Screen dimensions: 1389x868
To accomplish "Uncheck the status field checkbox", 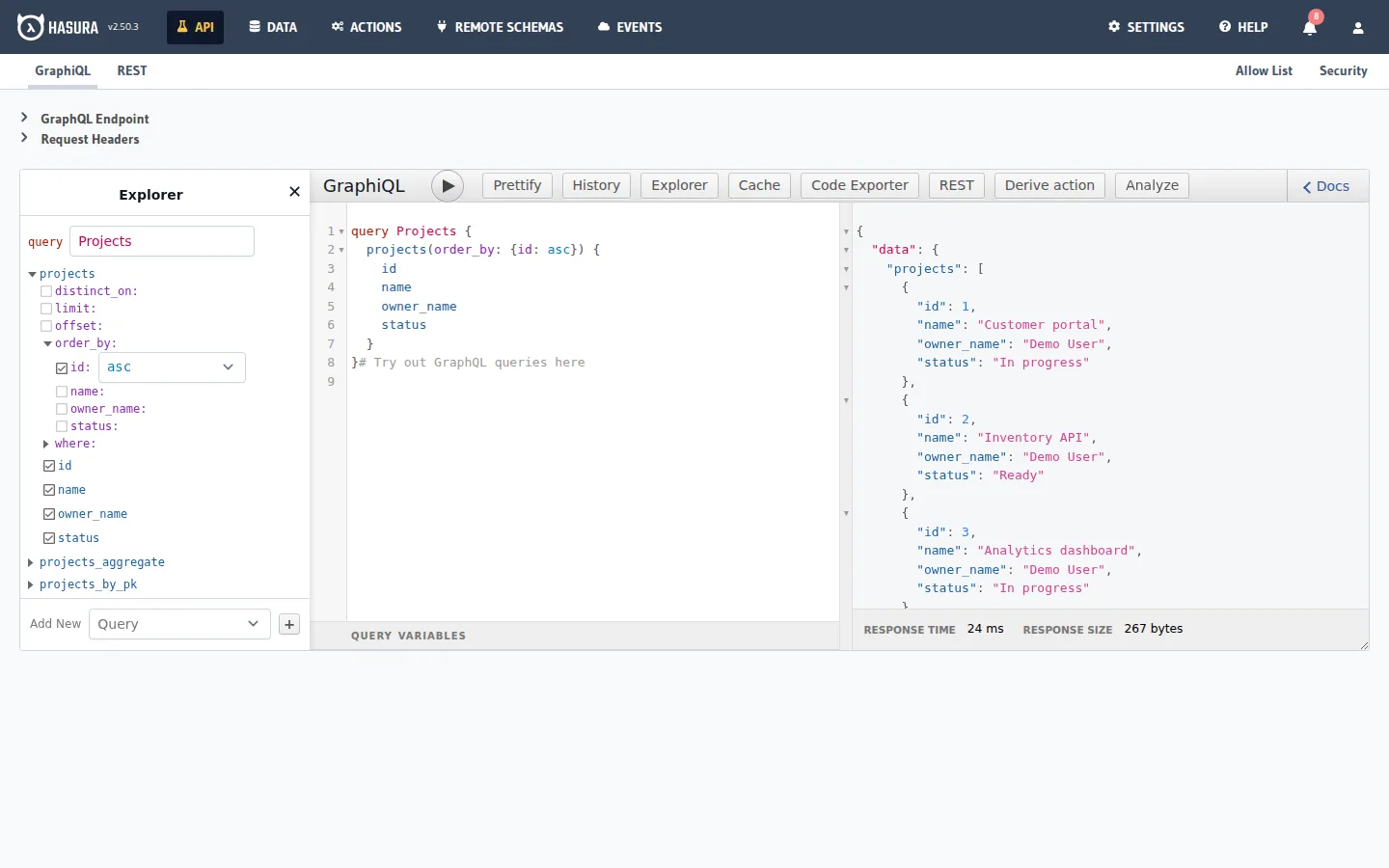I will click(x=49, y=538).
